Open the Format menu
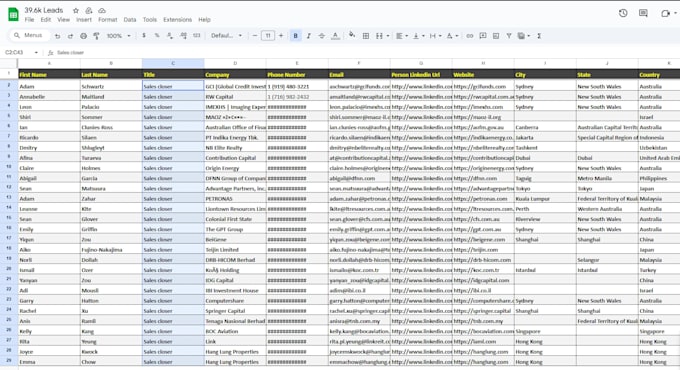Image resolution: width=680 pixels, height=370 pixels. pos(108,20)
